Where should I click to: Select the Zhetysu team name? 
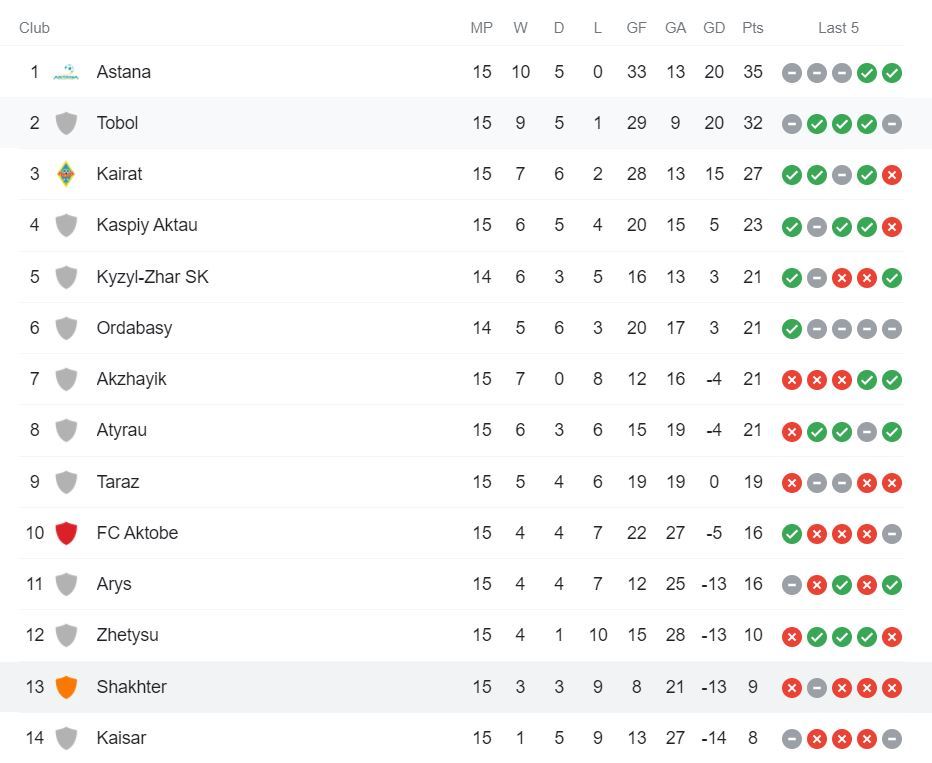(x=128, y=635)
